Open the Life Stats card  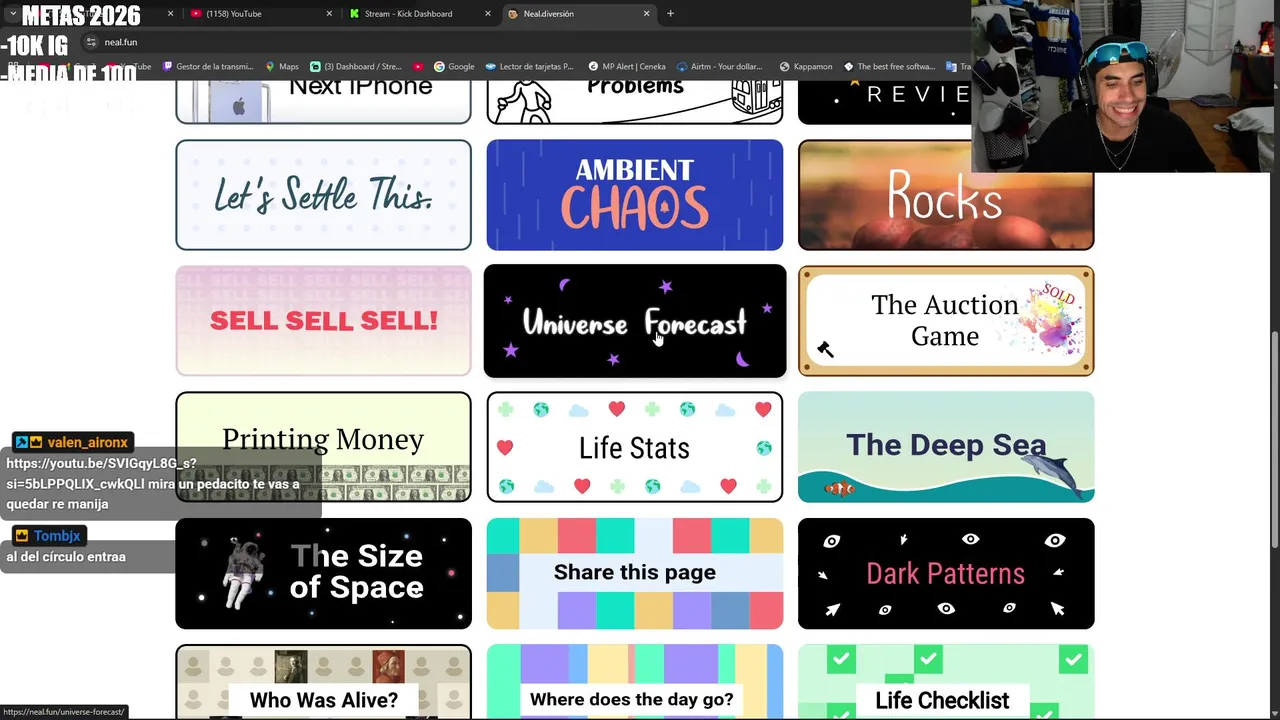(x=635, y=447)
